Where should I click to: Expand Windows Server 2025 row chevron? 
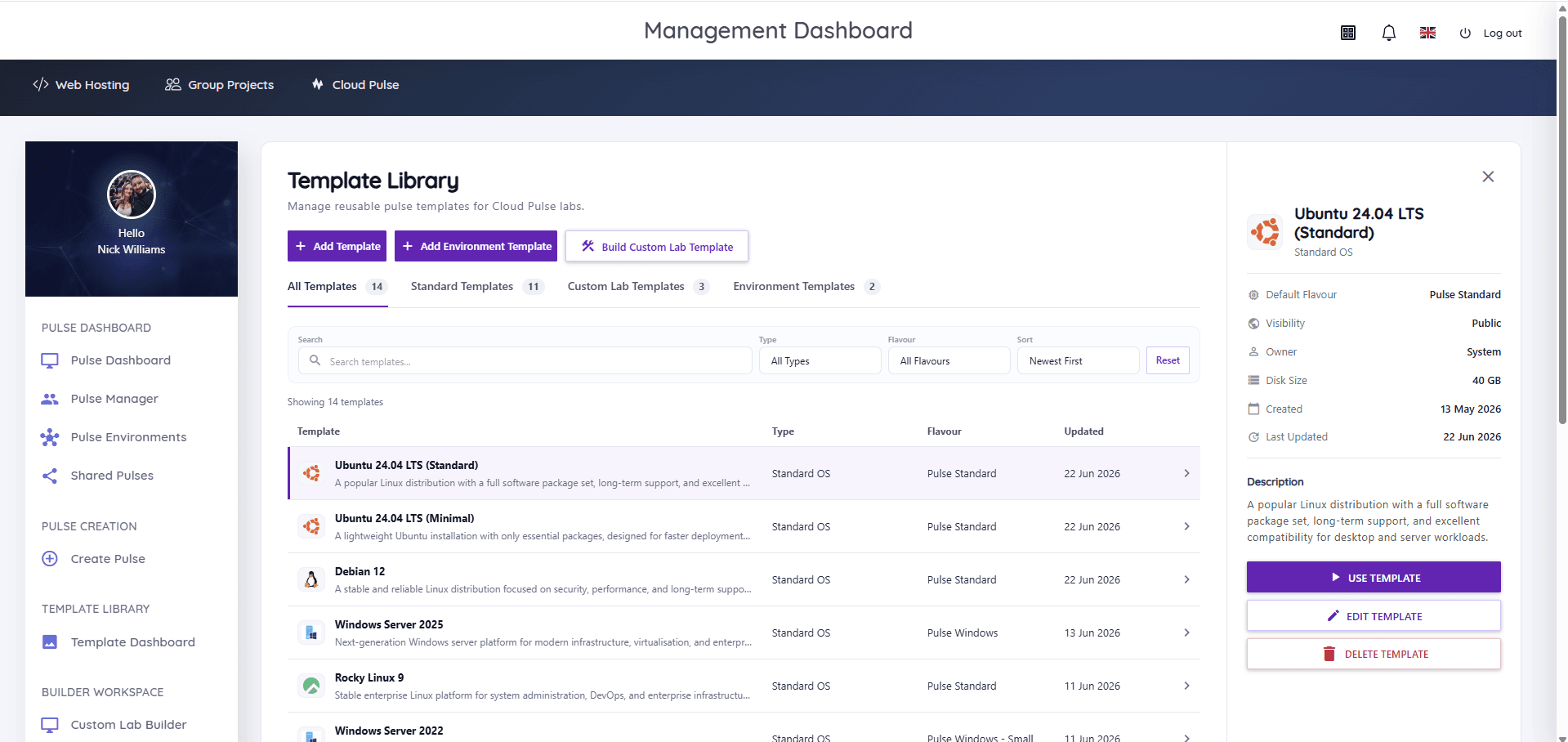tap(1186, 632)
